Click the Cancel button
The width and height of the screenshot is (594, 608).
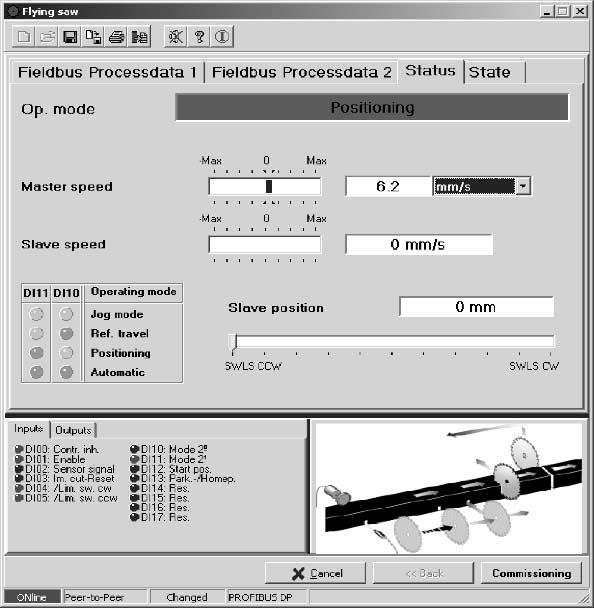pos(316,573)
